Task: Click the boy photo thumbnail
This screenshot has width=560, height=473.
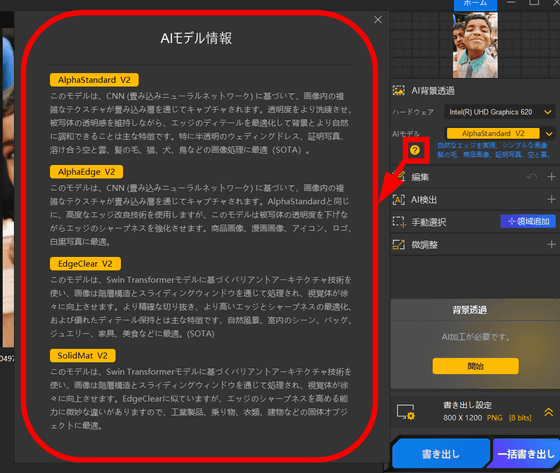Action: [475, 45]
